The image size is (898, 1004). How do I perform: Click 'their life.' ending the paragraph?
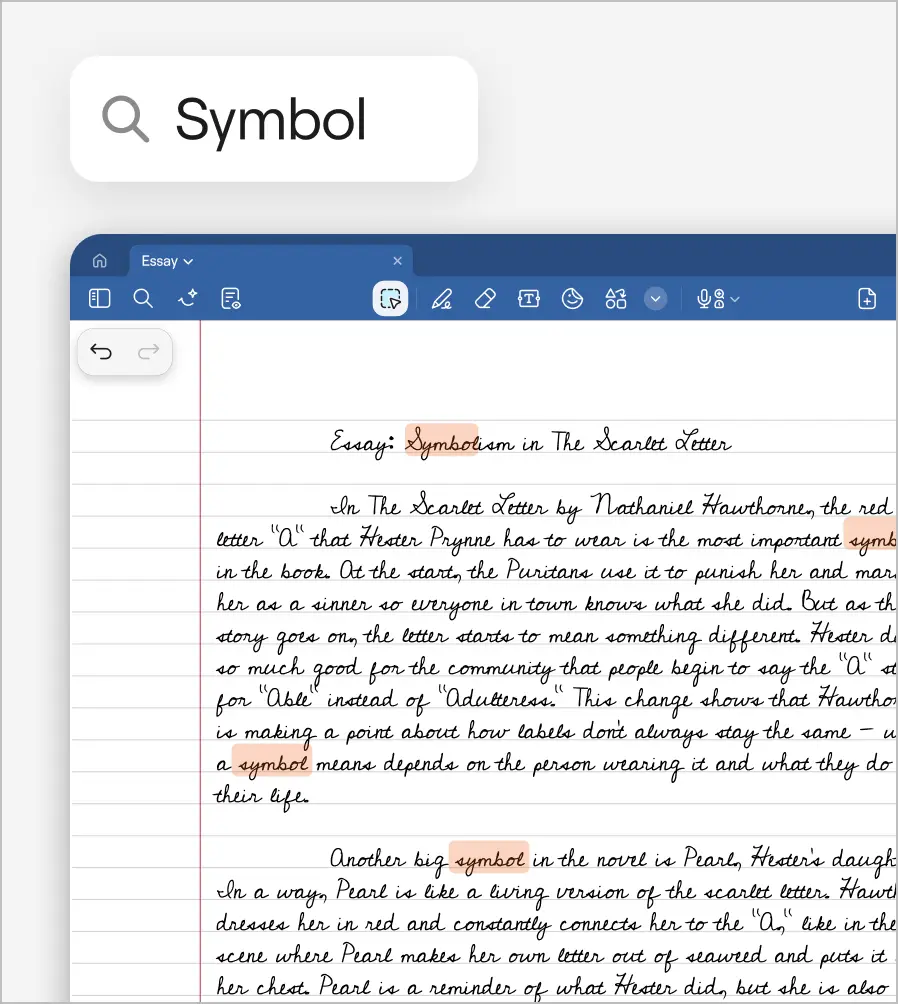coord(261,796)
